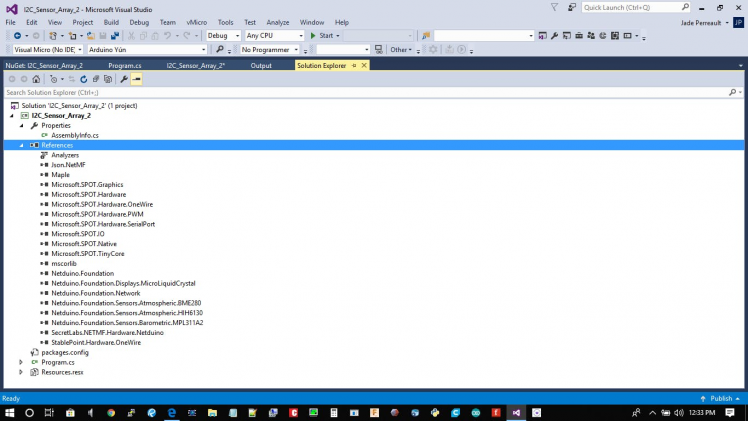The width and height of the screenshot is (748, 421).
Task: Open the Build menu
Action: click(111, 22)
